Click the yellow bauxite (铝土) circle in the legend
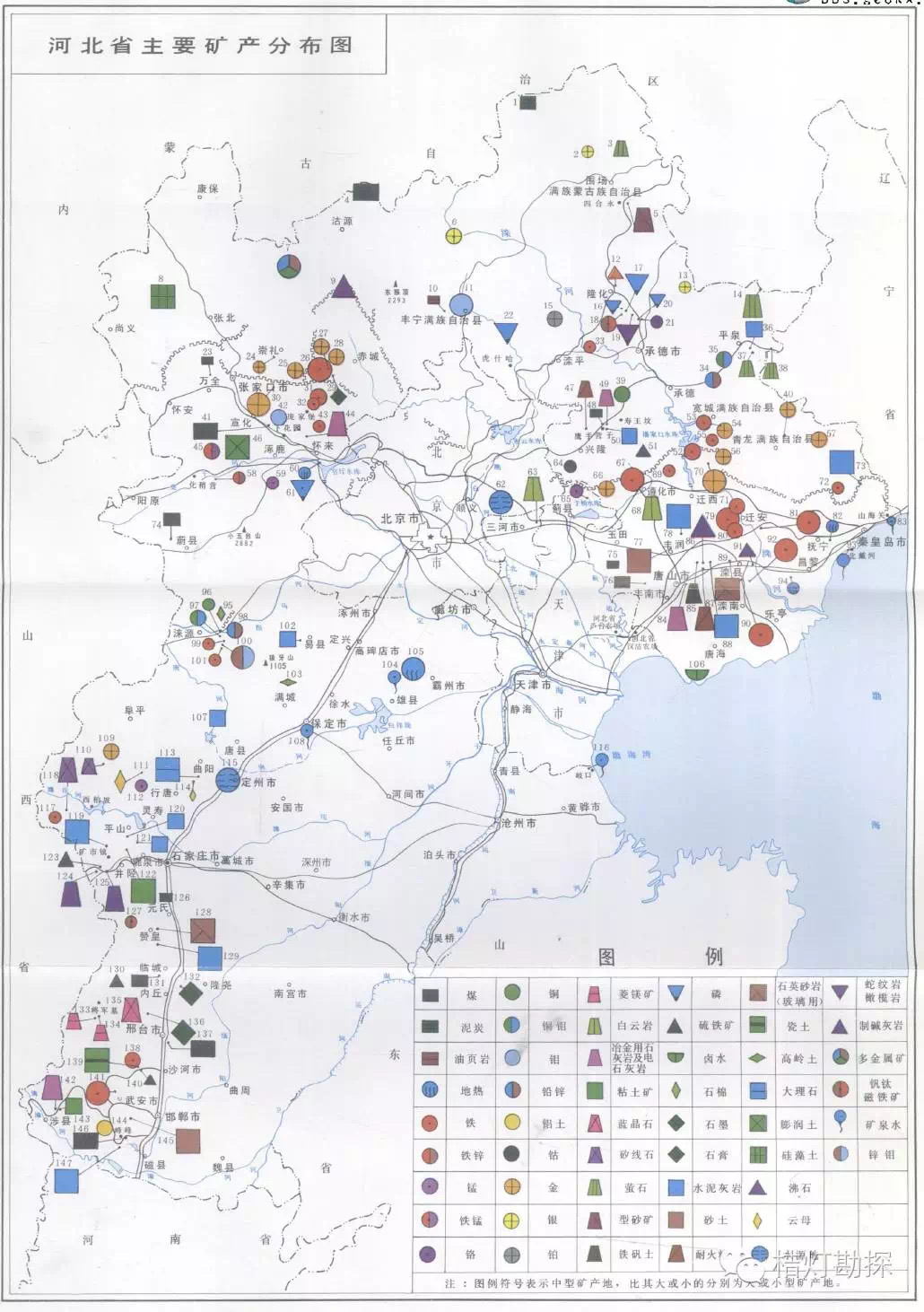The image size is (924, 1312). (512, 1122)
